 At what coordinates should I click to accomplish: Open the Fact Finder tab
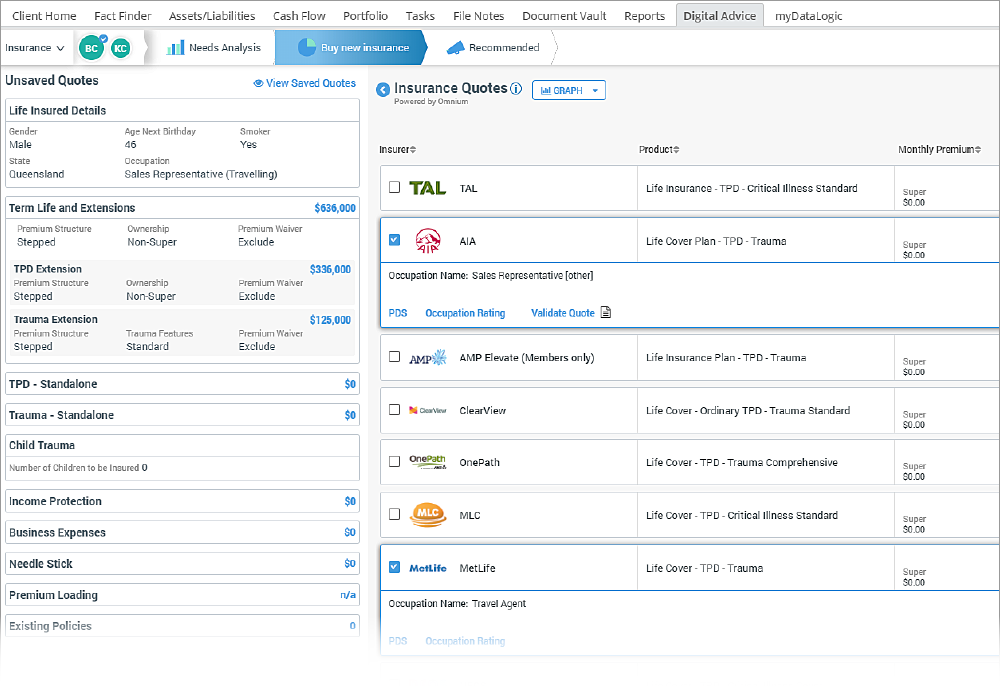[x=122, y=16]
